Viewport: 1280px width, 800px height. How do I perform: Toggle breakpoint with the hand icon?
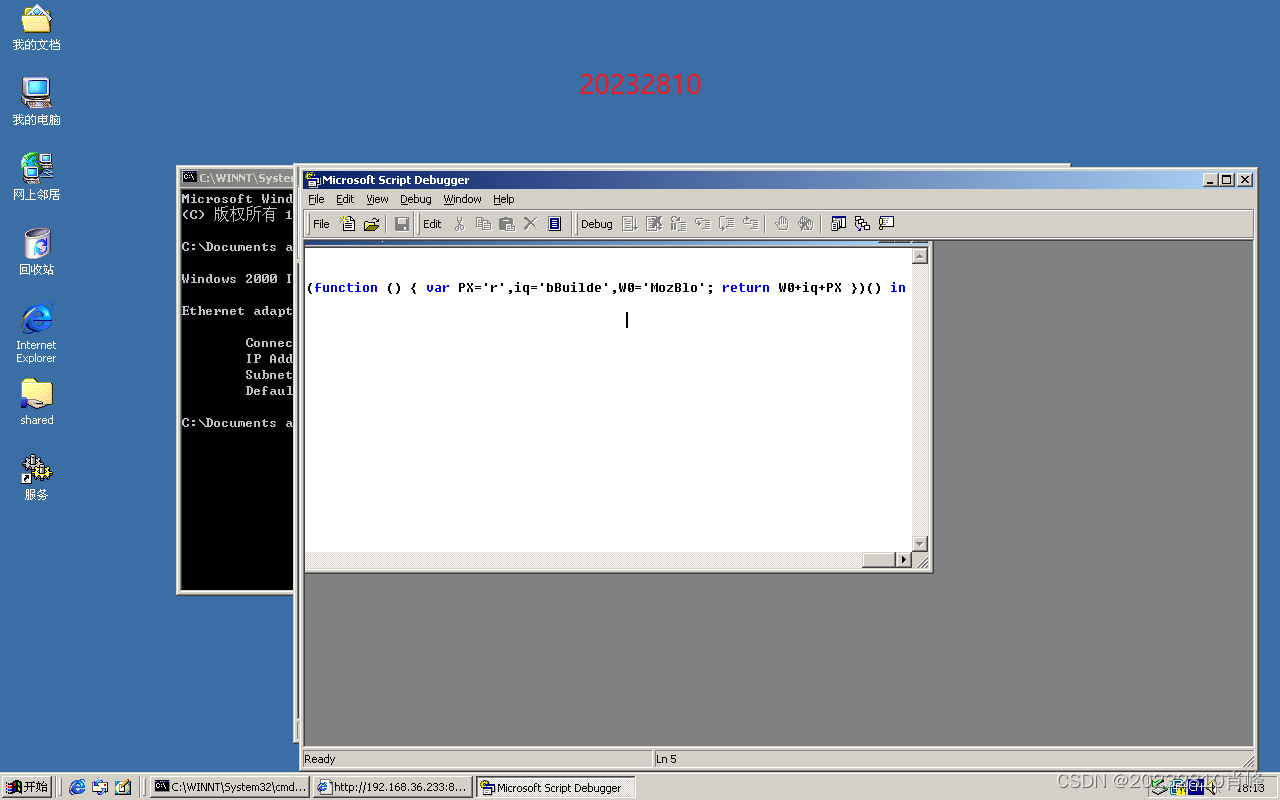[782, 224]
